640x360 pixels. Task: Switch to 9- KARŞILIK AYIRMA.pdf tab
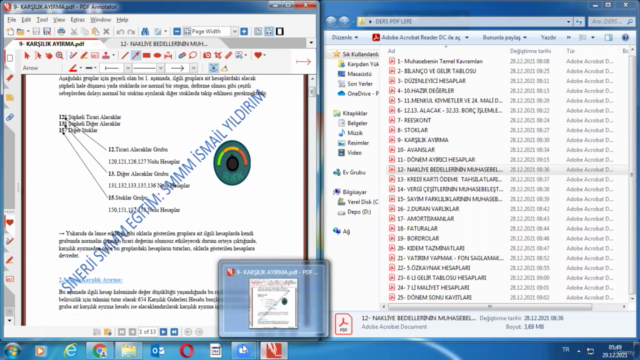click(x=52, y=43)
